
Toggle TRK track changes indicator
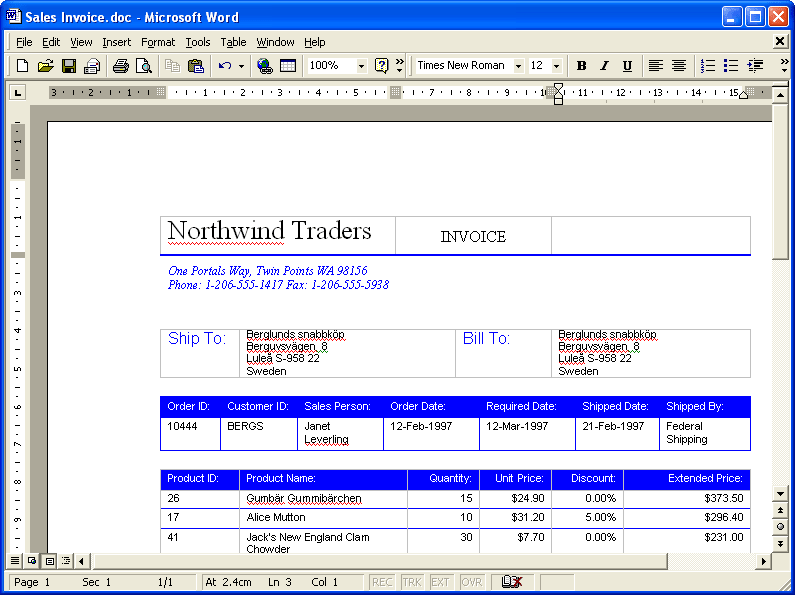click(x=412, y=582)
